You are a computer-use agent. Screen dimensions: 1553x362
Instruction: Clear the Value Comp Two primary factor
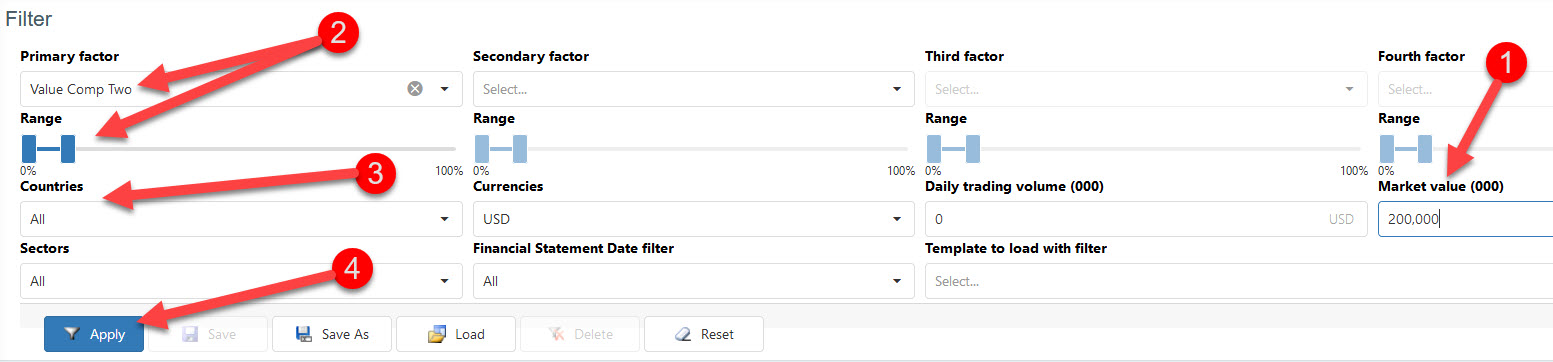coord(415,89)
